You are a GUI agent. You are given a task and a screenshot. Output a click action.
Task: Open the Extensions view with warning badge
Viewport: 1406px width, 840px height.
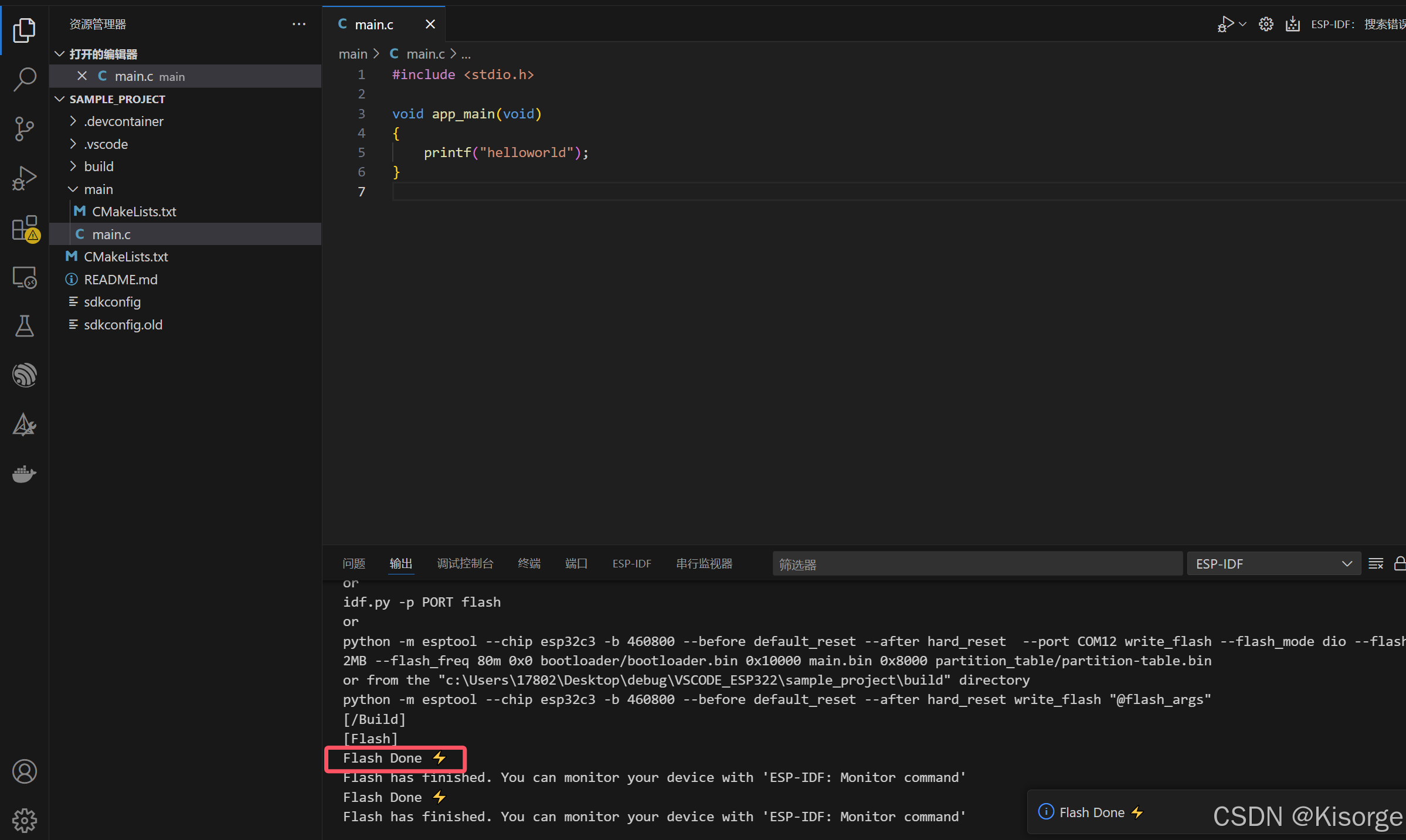25,229
